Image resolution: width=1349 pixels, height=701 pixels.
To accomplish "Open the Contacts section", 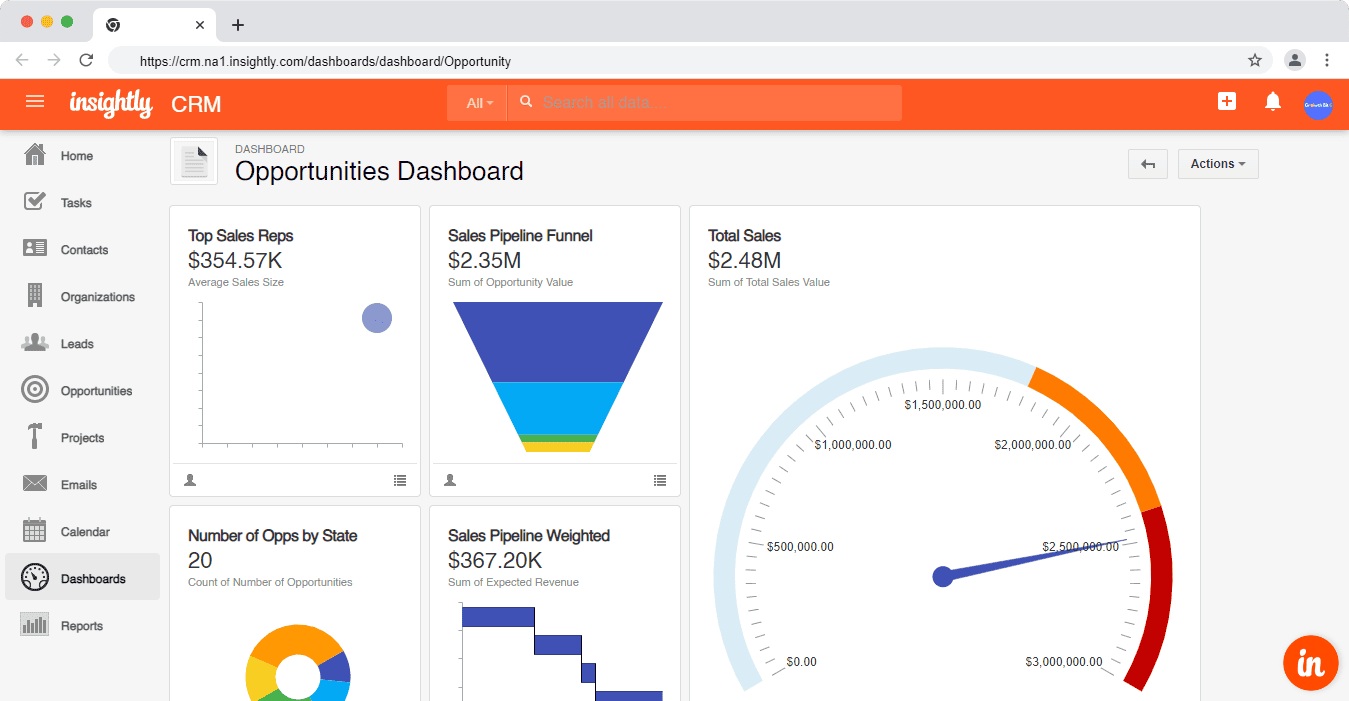I will [84, 249].
